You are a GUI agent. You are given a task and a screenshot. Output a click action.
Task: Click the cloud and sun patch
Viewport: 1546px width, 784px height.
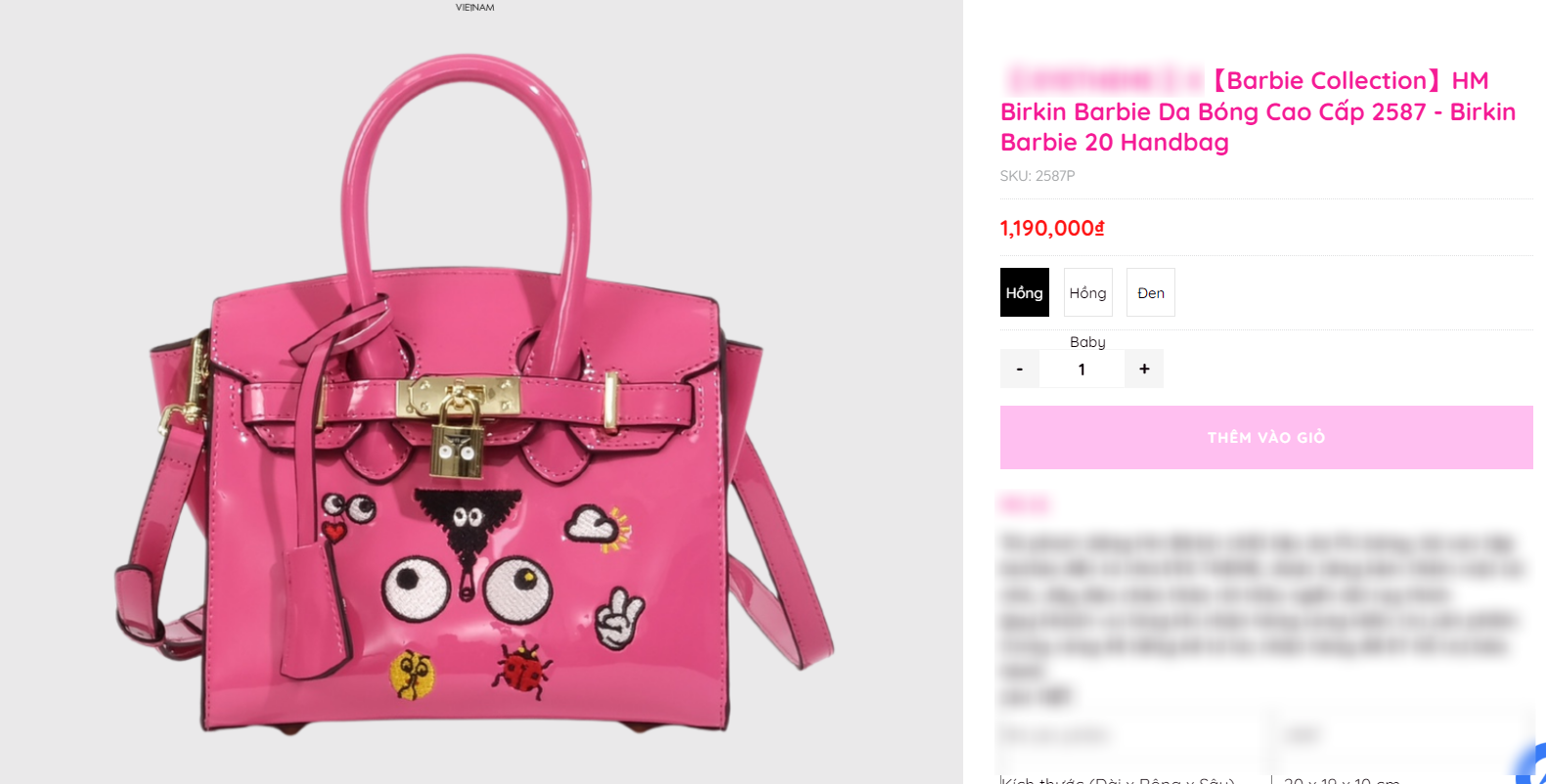[x=597, y=528]
